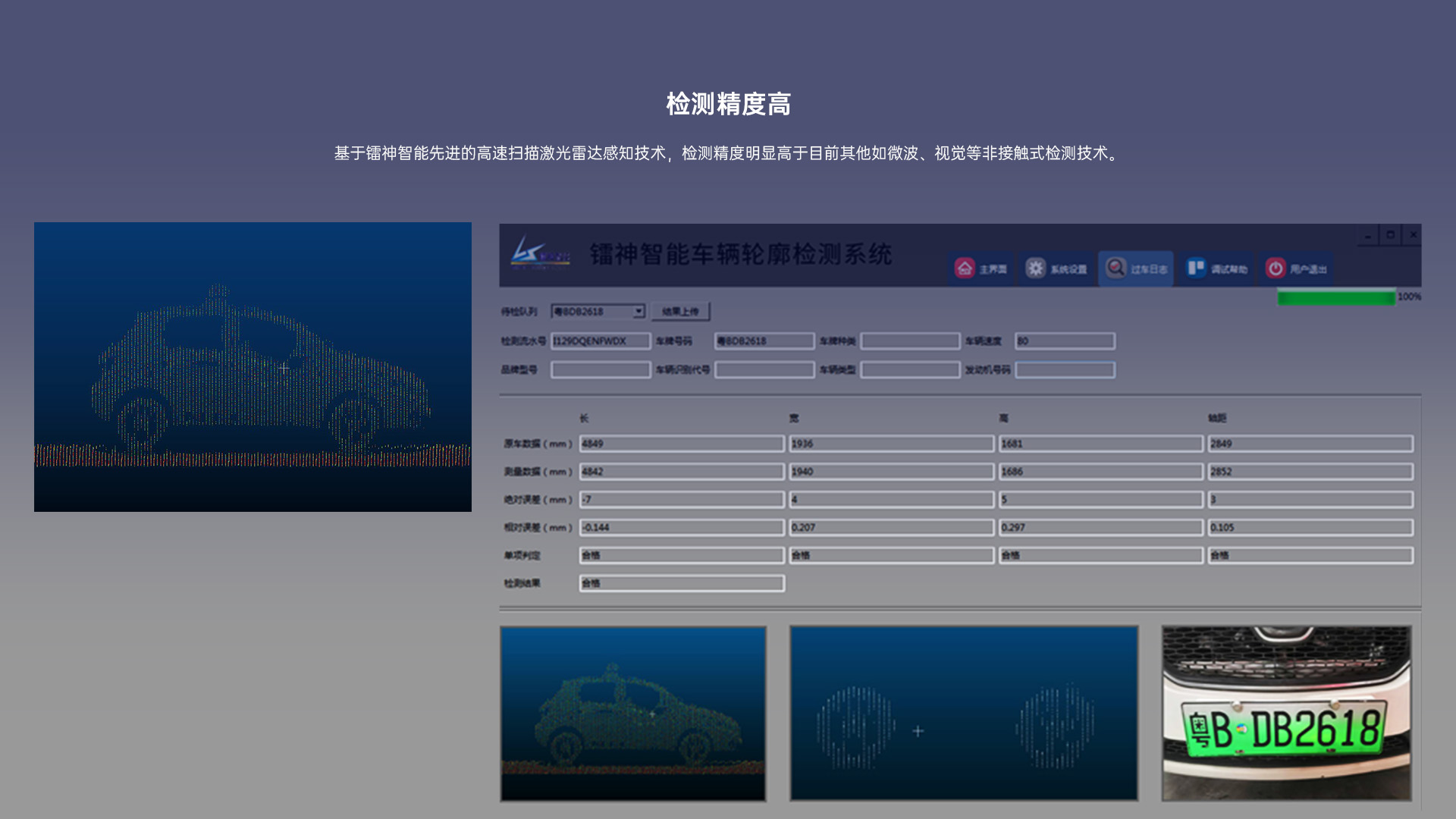Select the license plate photo thumbnail
This screenshot has width=1456, height=819.
(1286, 713)
